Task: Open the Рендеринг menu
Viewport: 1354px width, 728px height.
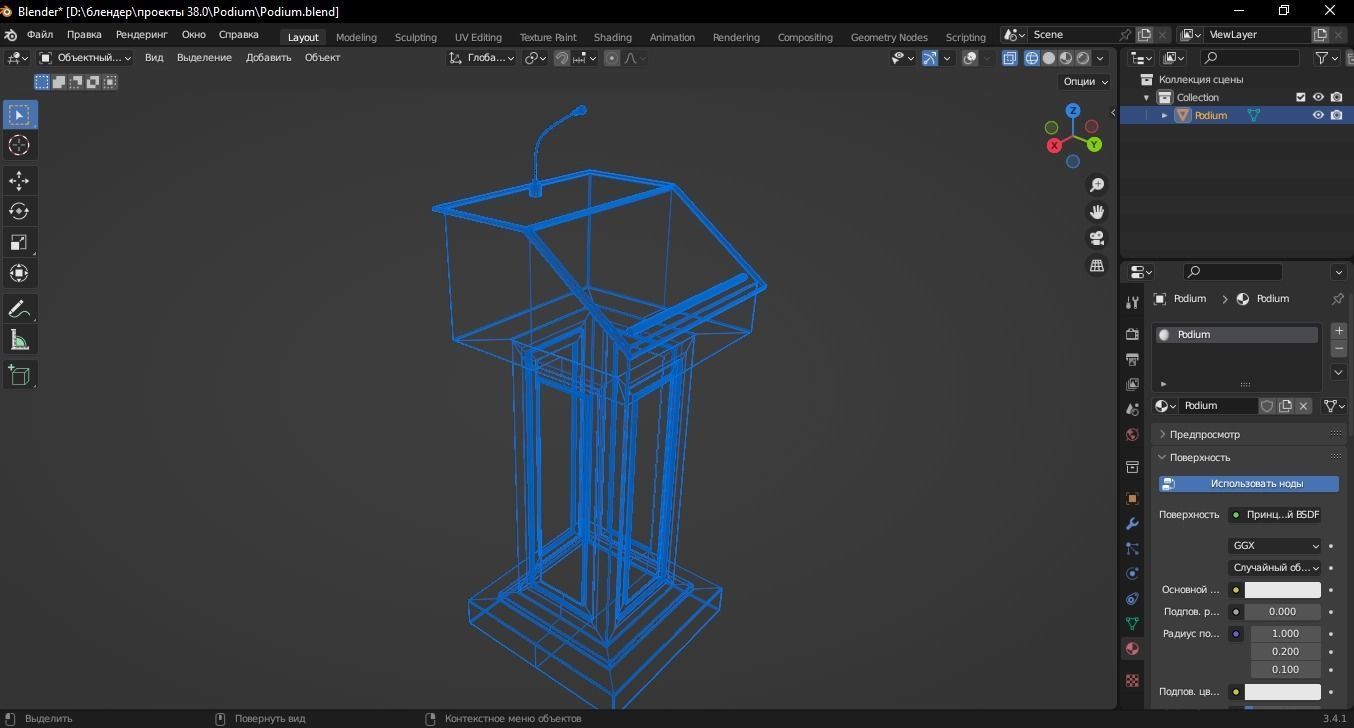Action: (x=141, y=34)
